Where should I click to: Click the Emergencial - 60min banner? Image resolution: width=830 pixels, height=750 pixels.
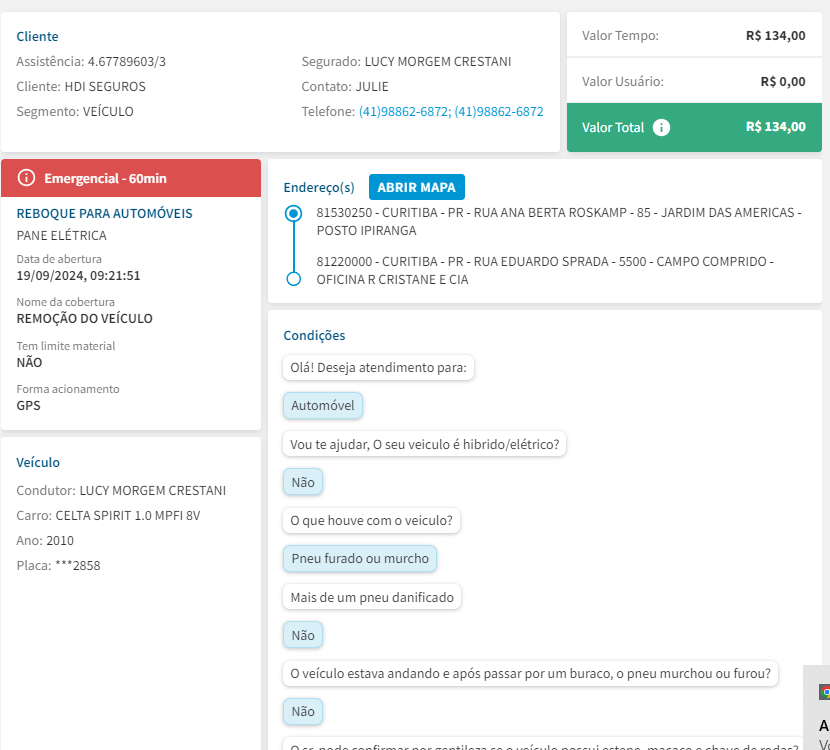(131, 178)
